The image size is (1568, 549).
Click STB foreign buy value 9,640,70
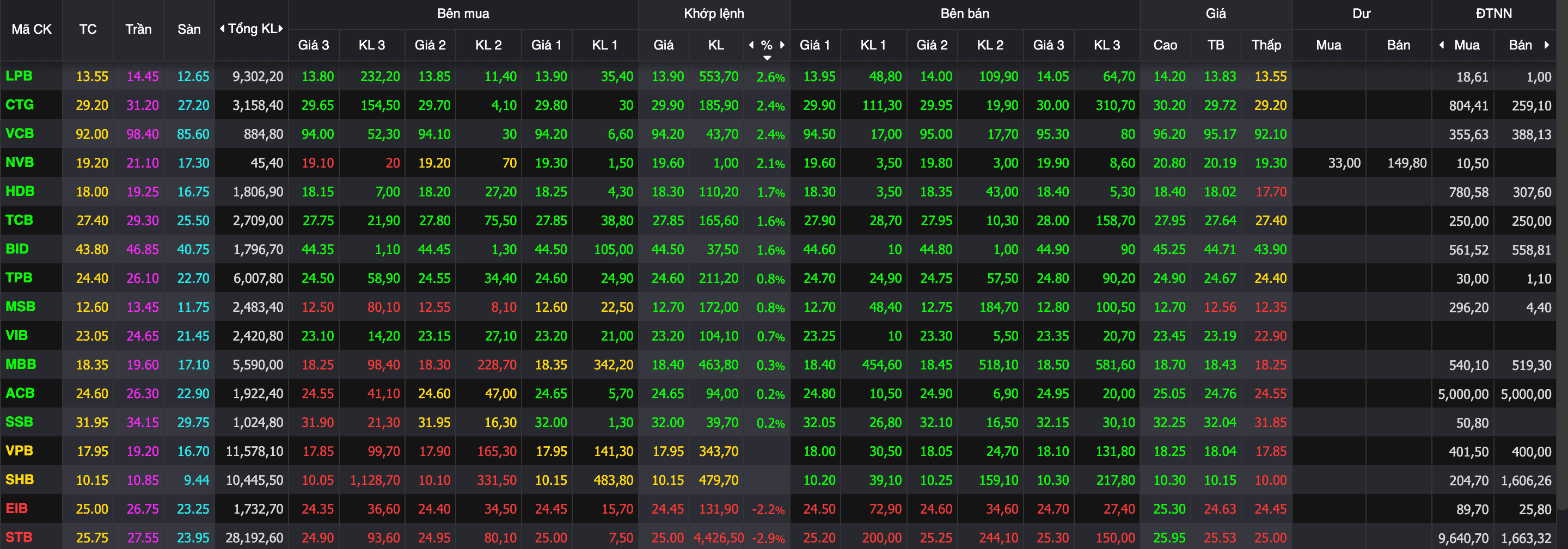(1463, 538)
